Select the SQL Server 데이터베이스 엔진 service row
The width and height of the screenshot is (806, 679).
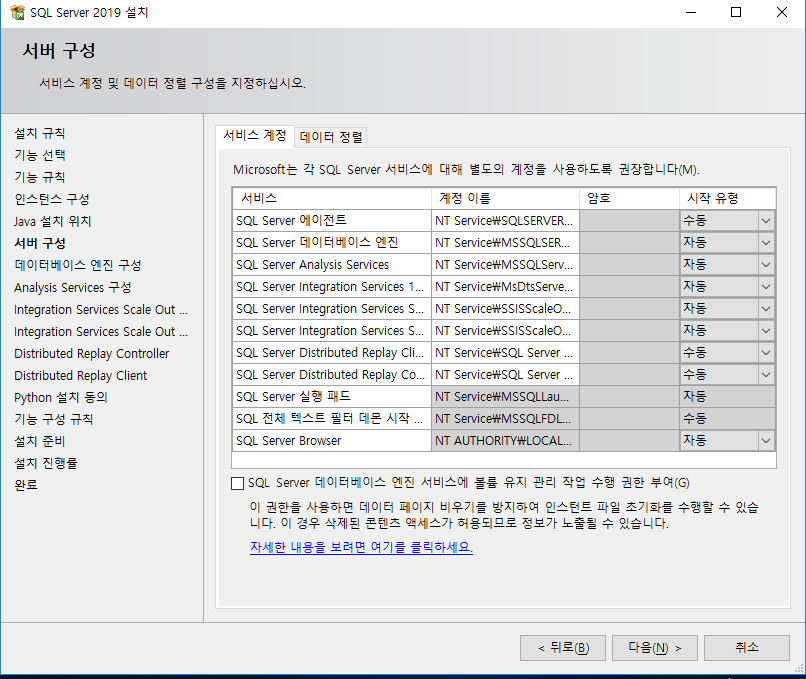(332, 243)
